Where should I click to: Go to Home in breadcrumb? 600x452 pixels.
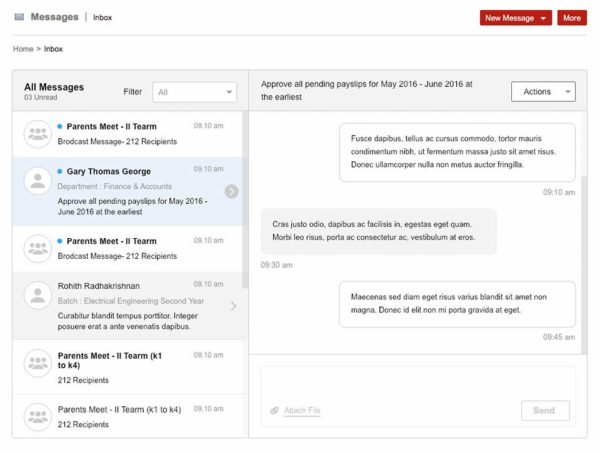click(x=23, y=49)
